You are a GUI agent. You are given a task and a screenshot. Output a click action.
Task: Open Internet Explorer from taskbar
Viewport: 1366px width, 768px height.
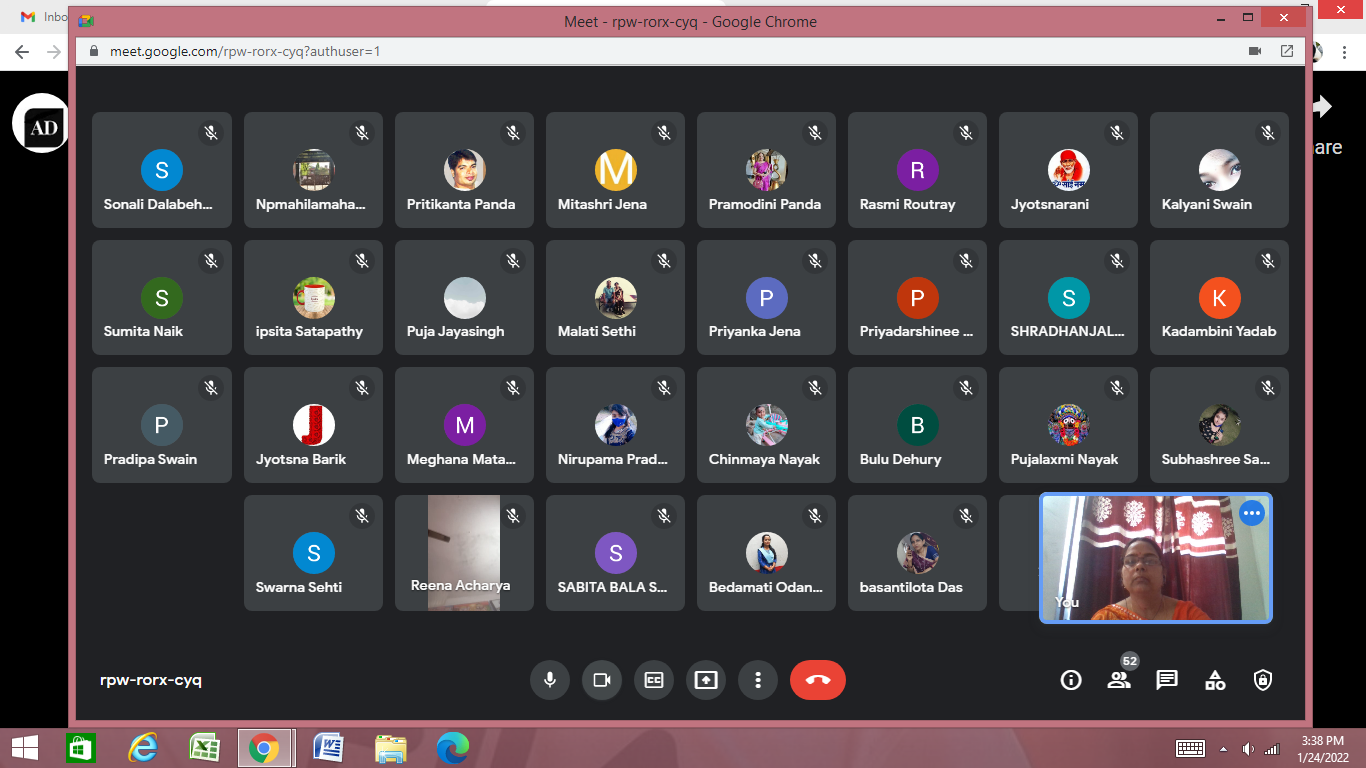pyautogui.click(x=143, y=747)
